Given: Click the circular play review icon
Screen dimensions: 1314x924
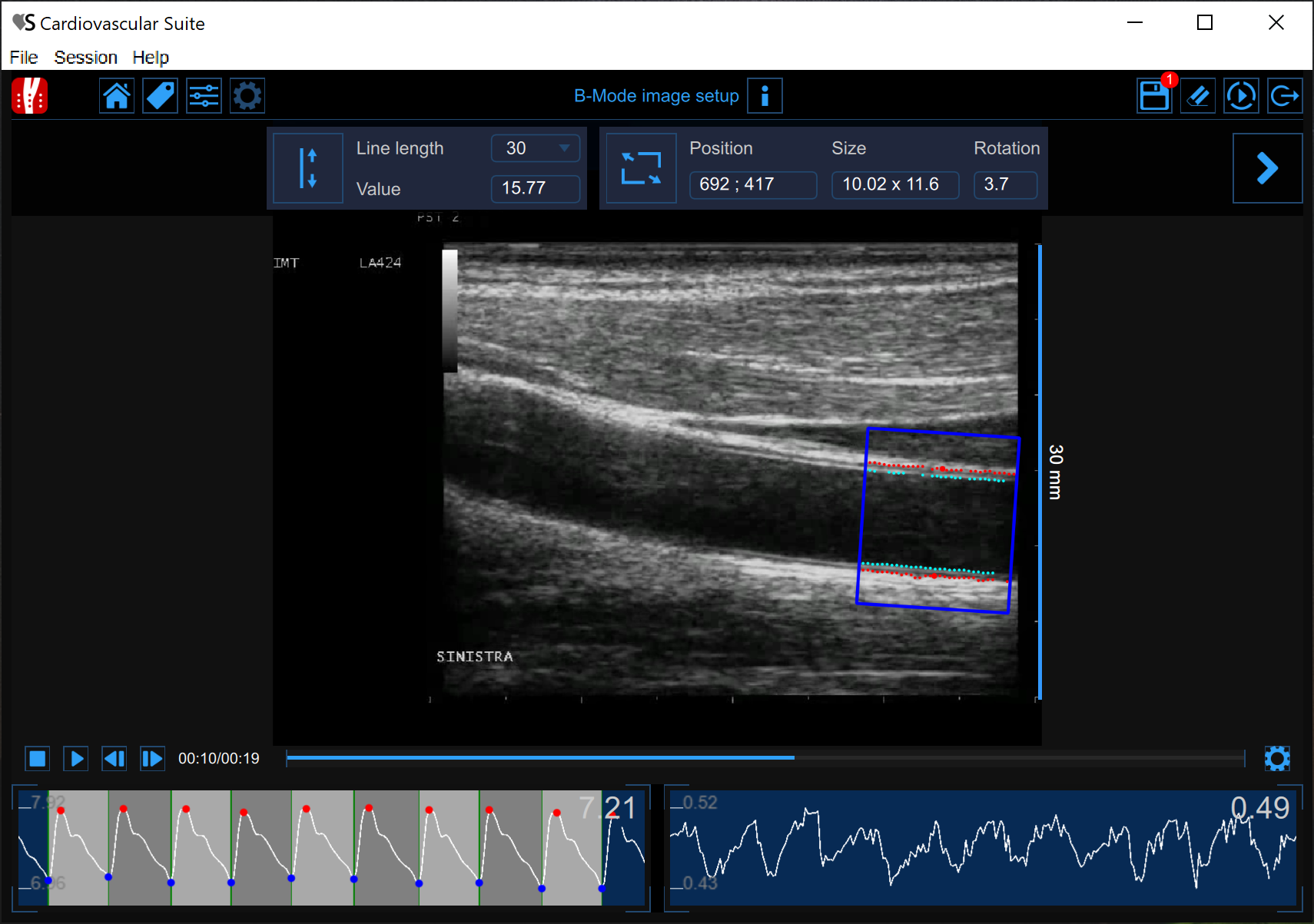Looking at the screenshot, I should click(1241, 96).
